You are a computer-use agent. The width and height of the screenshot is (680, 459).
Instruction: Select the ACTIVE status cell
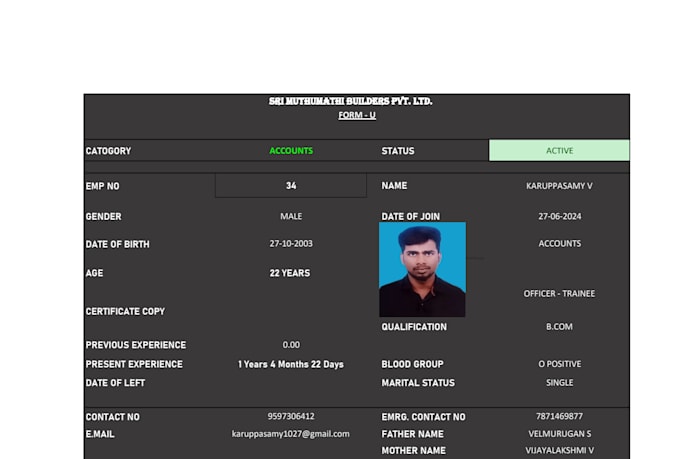(x=559, y=151)
